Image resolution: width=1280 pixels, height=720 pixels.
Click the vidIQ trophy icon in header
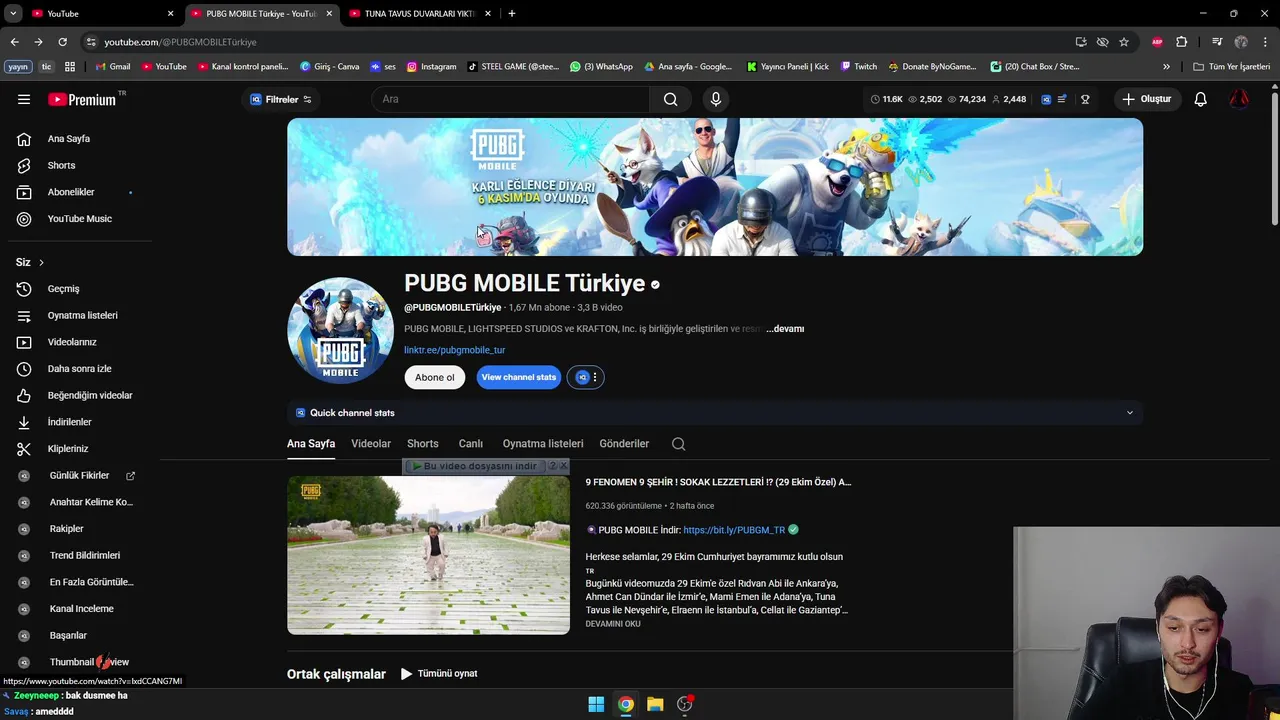tap(1085, 99)
